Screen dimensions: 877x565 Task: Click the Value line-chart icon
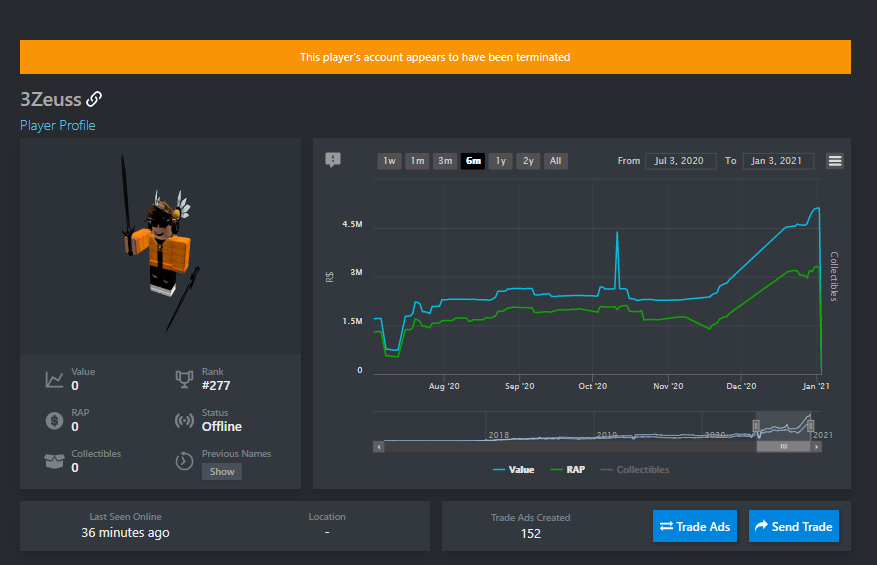54,379
